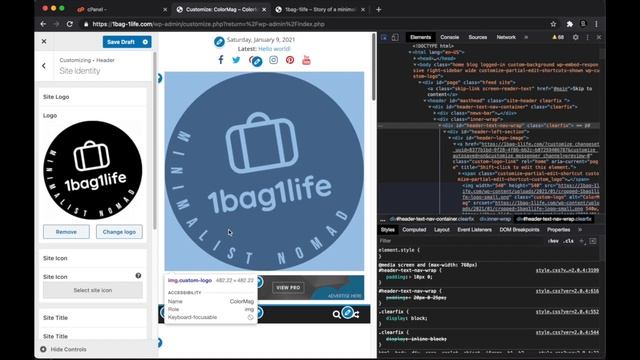The height and width of the screenshot is (360, 640).
Task: Click the Instagram icon in the preview header
Action: pyautogui.click(x=273, y=60)
